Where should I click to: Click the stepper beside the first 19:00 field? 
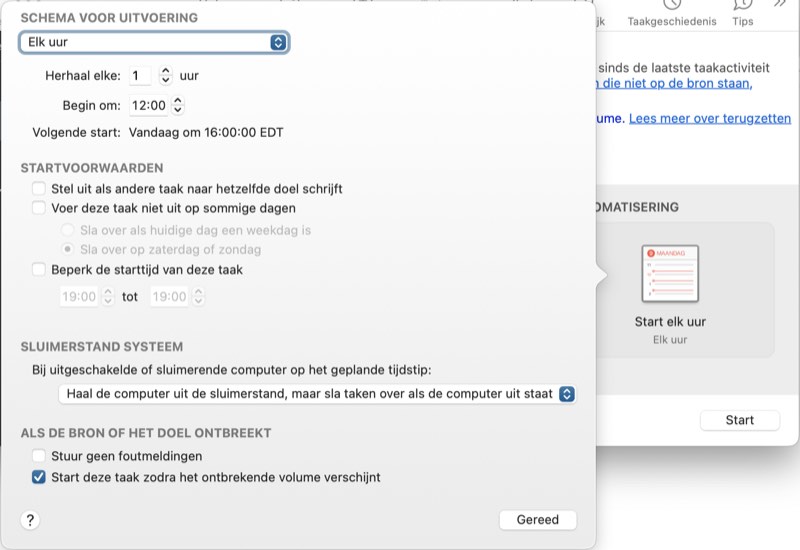(108, 296)
